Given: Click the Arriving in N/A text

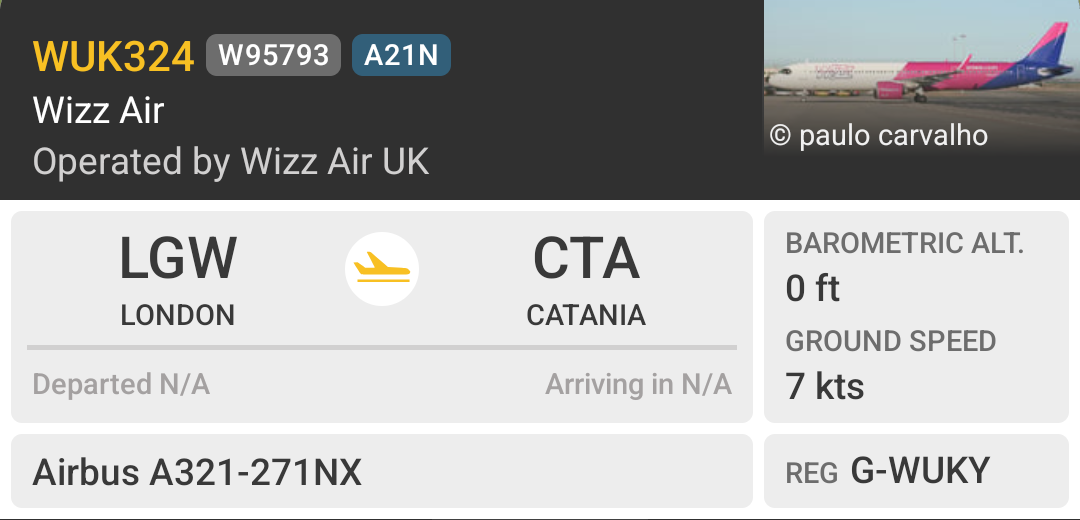Looking at the screenshot, I should (638, 384).
